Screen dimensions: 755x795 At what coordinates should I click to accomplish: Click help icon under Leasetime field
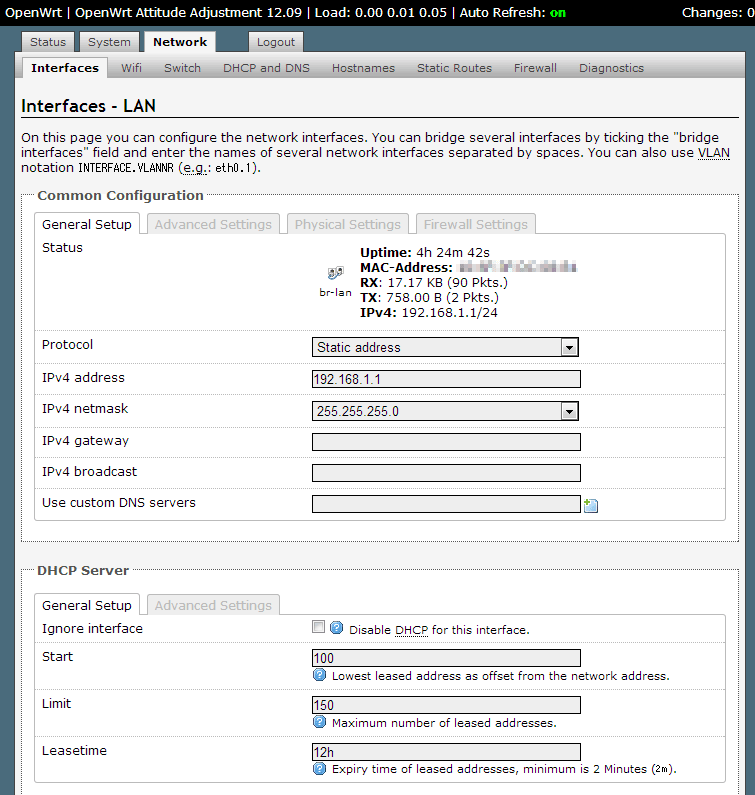tap(319, 769)
